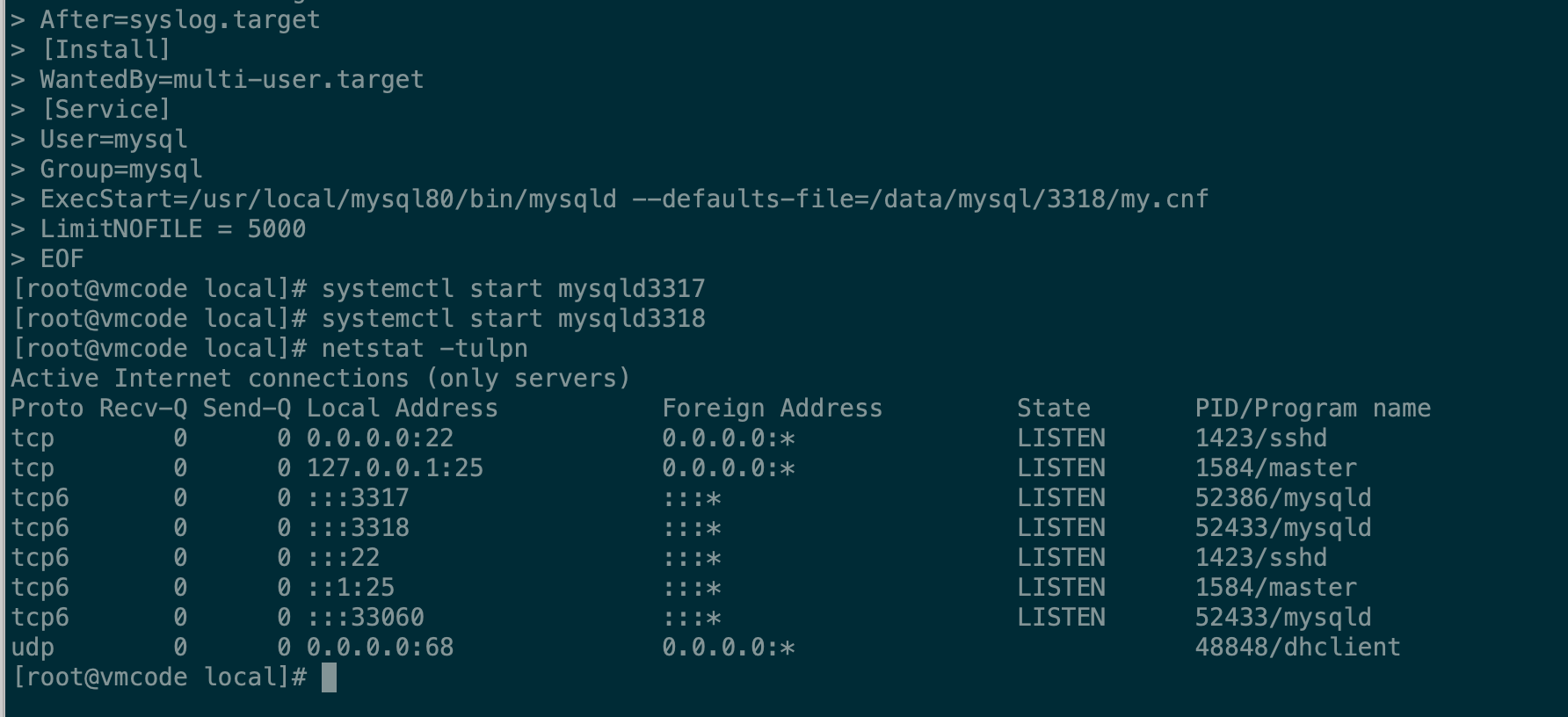Click the terminal cursor block at prompt

[x=329, y=677]
